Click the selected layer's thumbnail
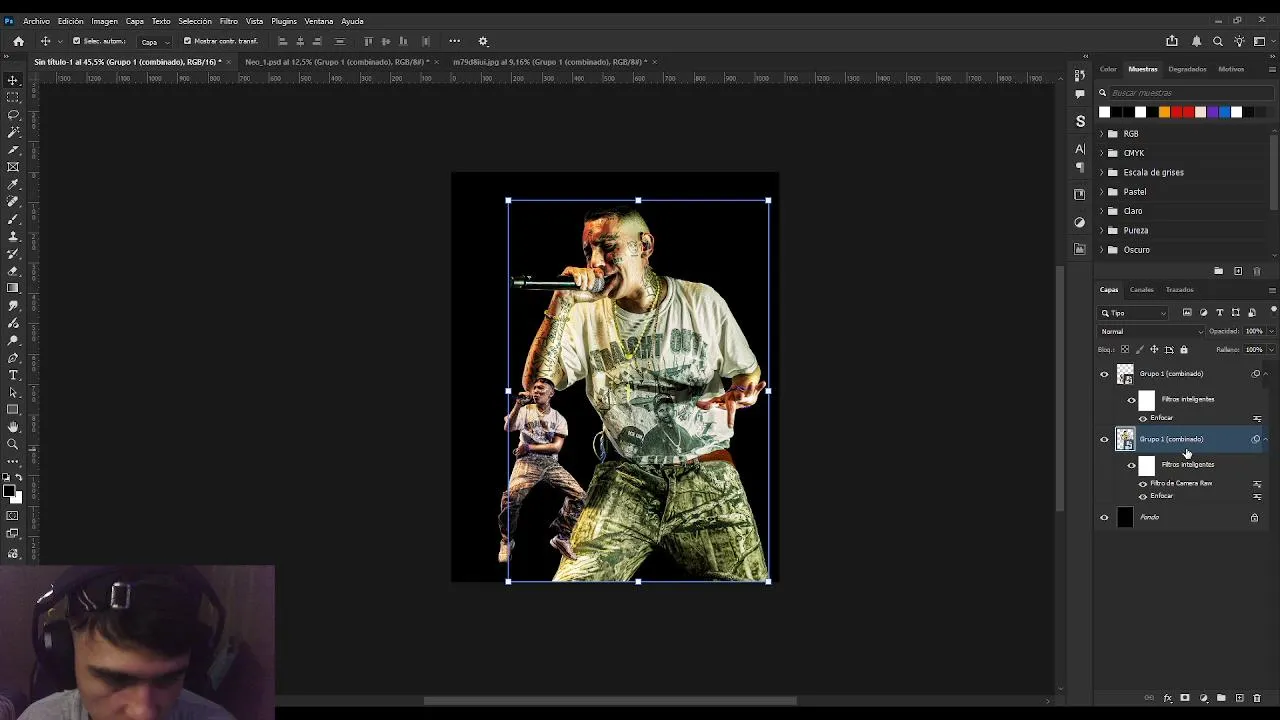Image resolution: width=1280 pixels, height=720 pixels. point(1125,439)
